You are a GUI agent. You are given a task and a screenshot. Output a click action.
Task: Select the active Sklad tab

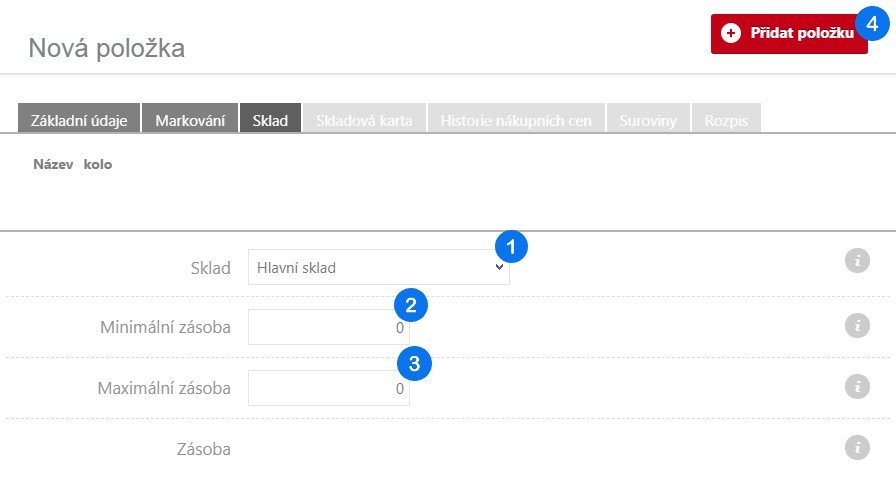(270, 121)
